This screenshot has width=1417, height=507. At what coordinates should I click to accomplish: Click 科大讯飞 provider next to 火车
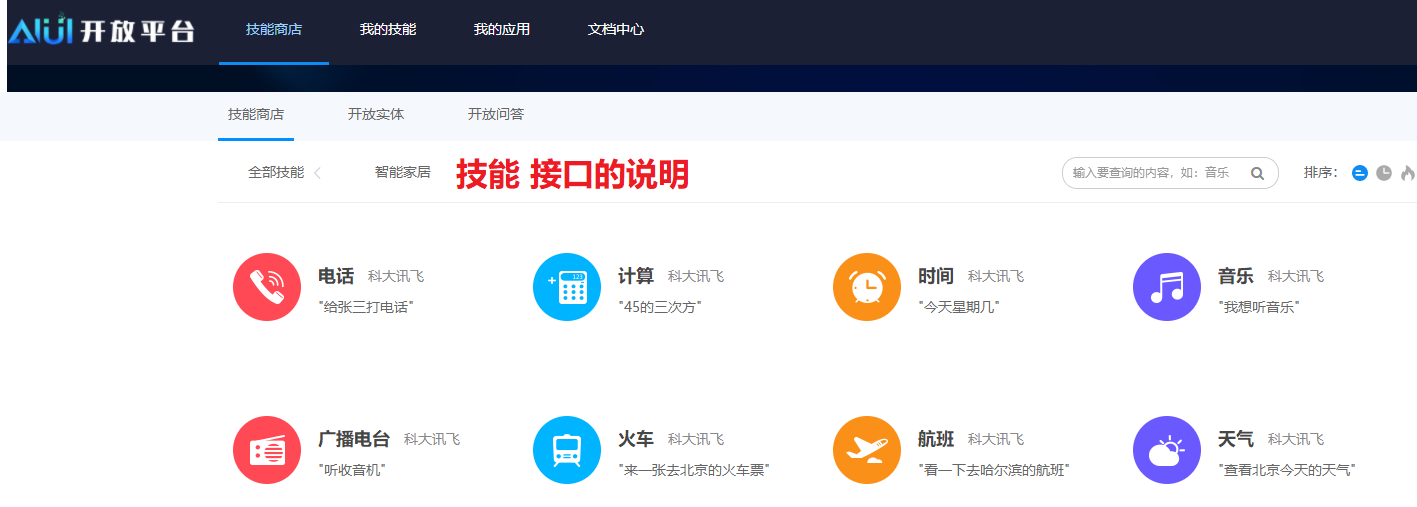tap(696, 440)
